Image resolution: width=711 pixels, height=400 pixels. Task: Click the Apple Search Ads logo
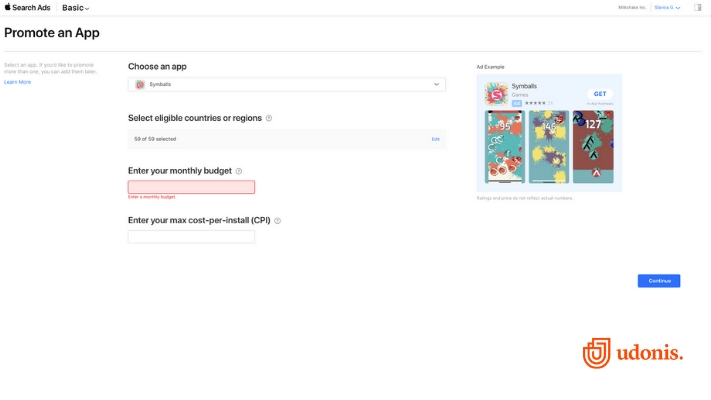27,8
